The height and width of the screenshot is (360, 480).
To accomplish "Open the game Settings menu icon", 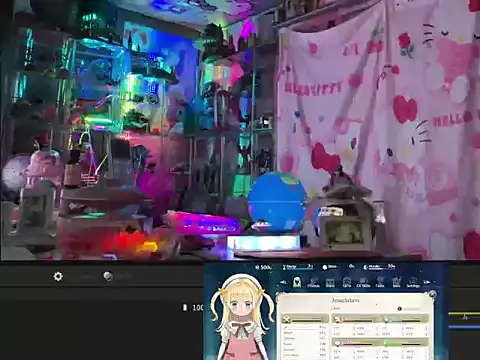I will point(413,283).
